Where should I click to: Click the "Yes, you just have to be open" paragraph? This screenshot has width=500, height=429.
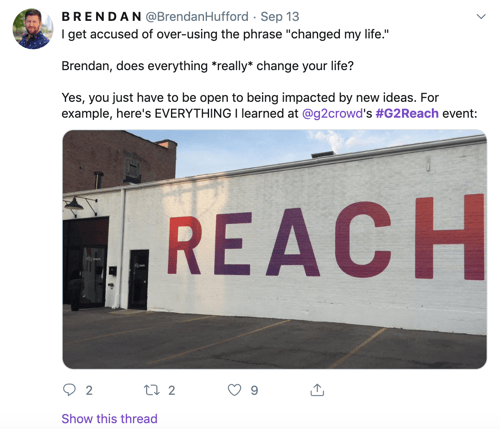(x=269, y=105)
